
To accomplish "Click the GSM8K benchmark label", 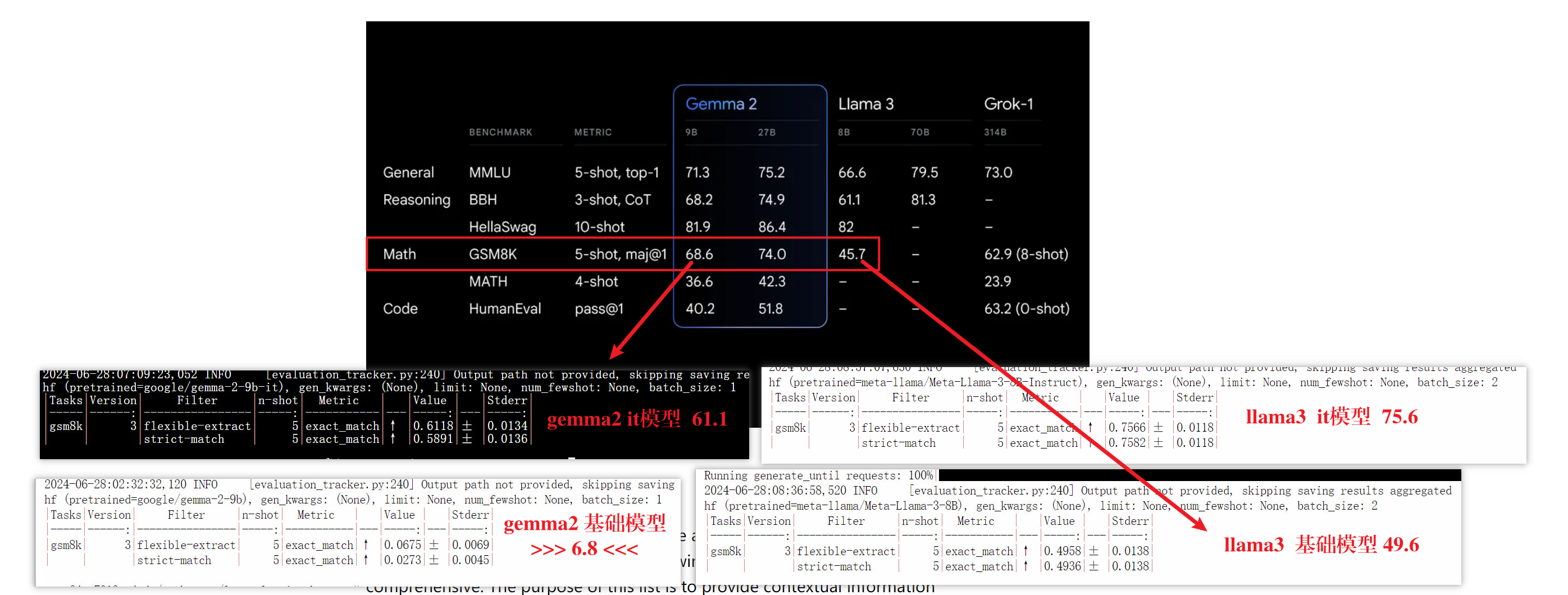I will tap(493, 254).
